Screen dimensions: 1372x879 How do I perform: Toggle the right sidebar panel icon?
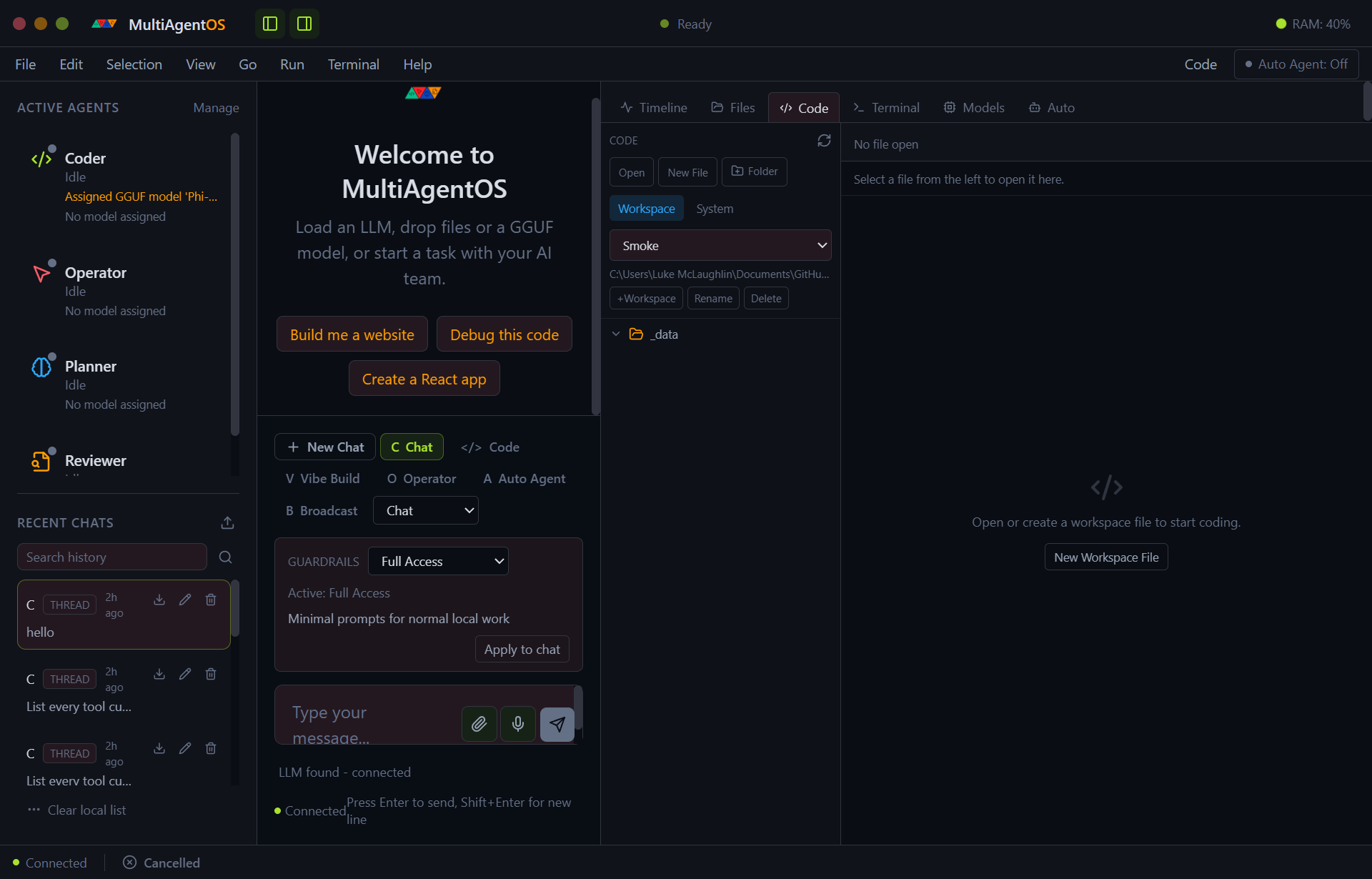tap(304, 24)
